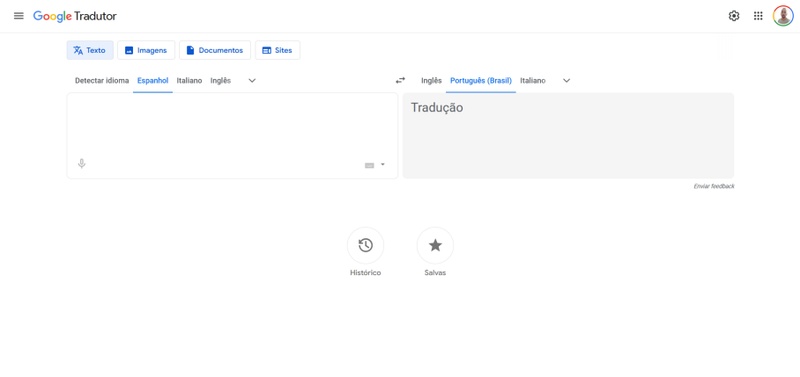Image resolution: width=800 pixels, height=377 pixels.
Task: Open the settings gear icon
Action: coord(734,16)
